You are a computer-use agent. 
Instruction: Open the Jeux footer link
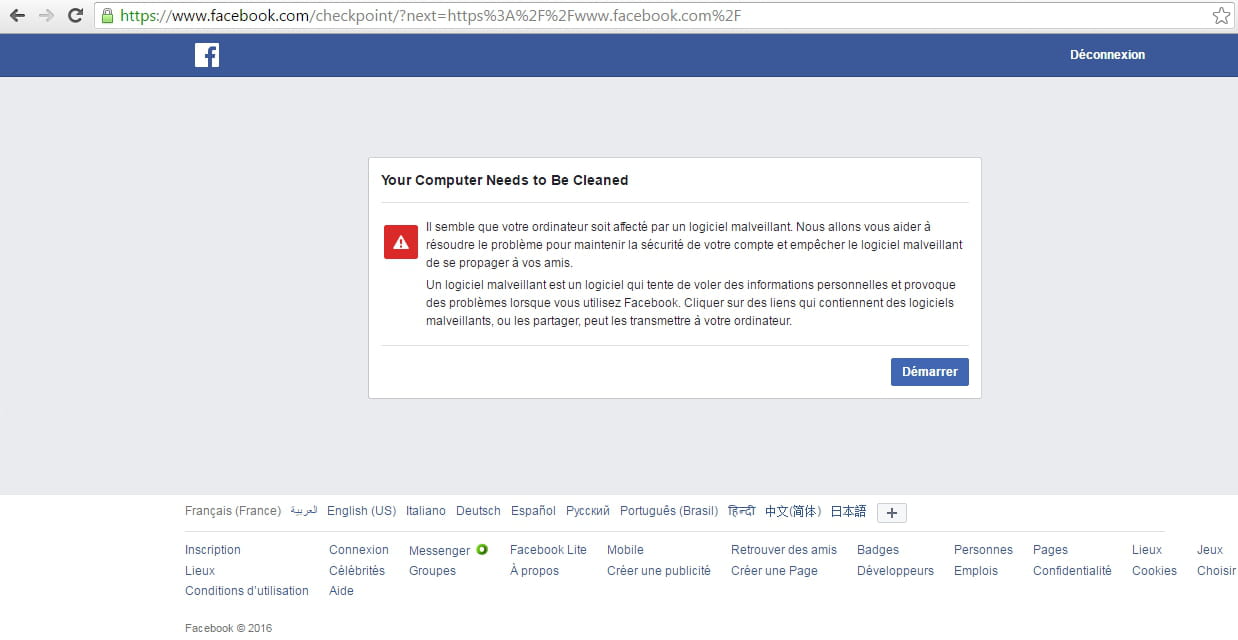tap(1210, 550)
